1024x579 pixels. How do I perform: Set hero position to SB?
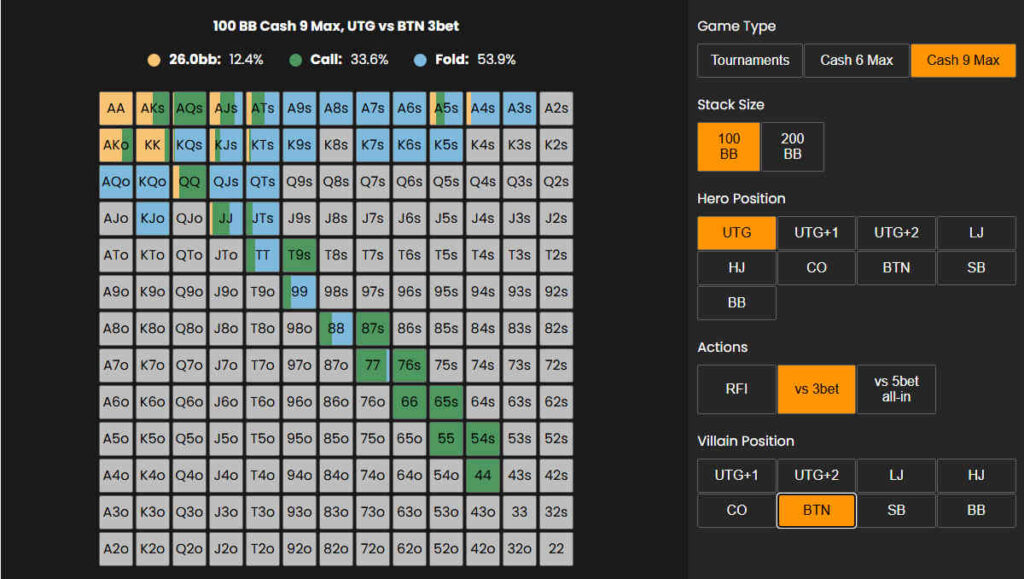976,268
